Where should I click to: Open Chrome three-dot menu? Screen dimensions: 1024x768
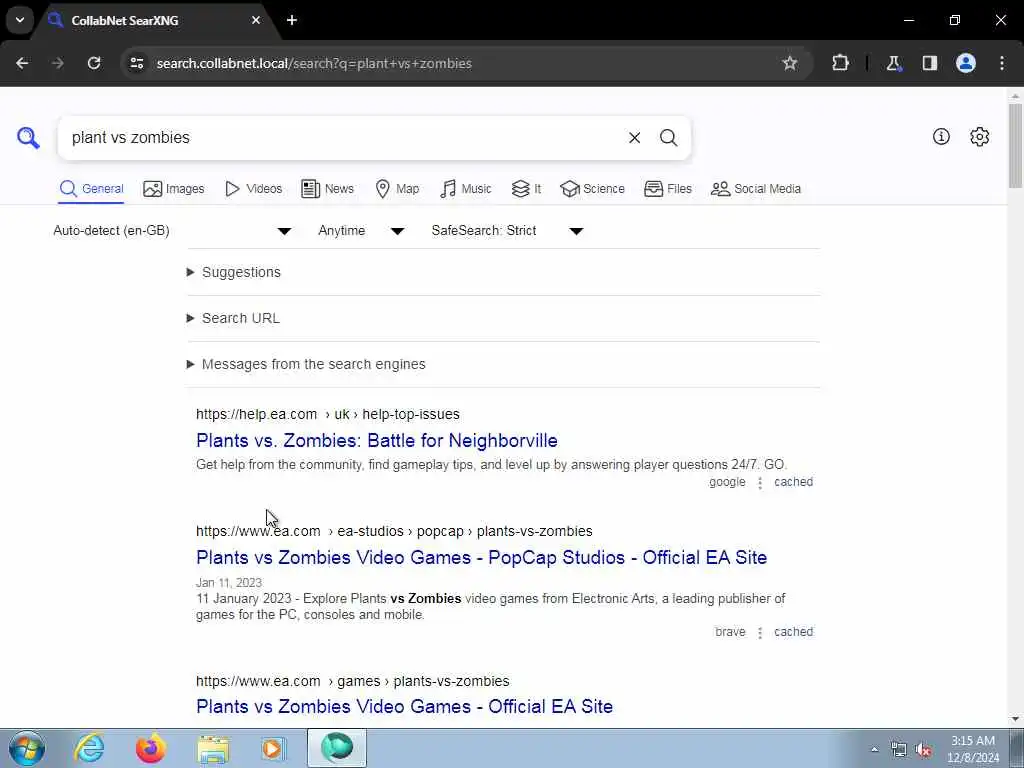click(x=1002, y=63)
